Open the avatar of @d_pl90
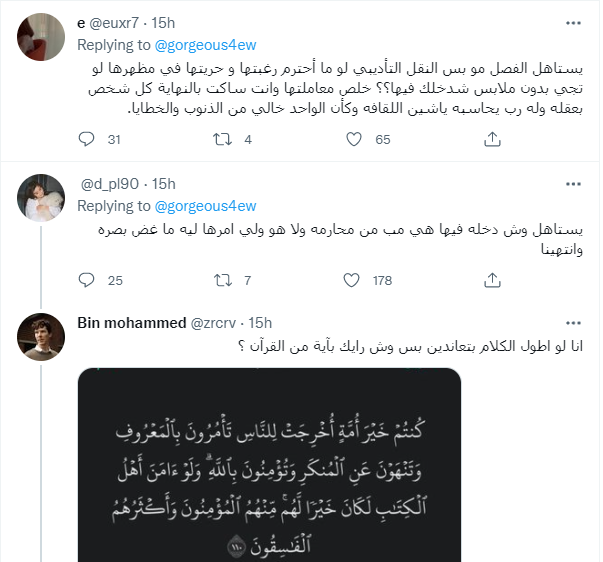The height and width of the screenshot is (562, 603). point(41,201)
